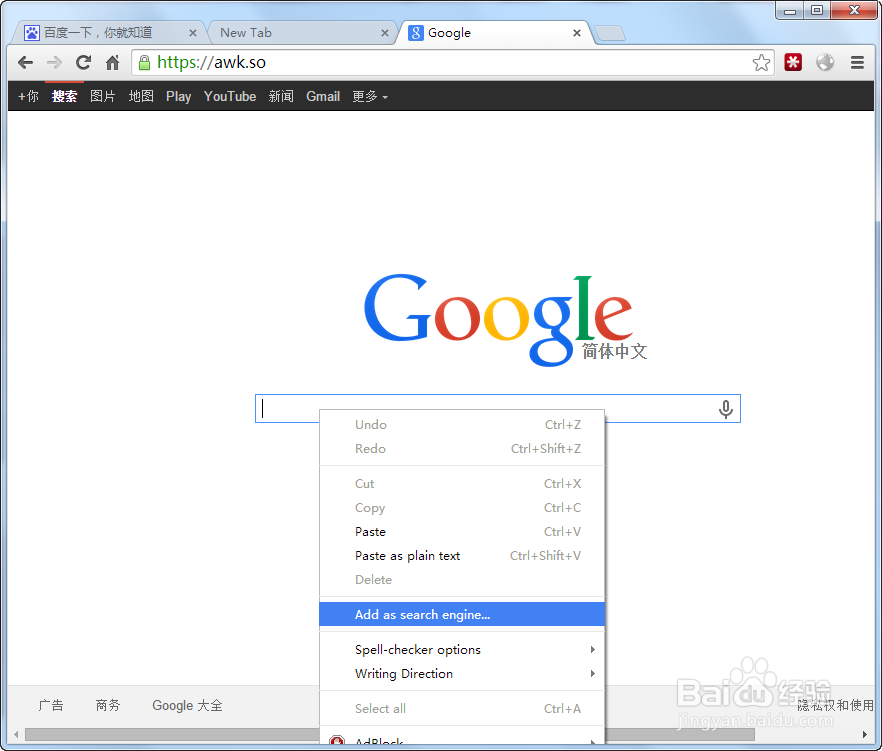882x751 pixels.
Task: Open the Chrome hamburger menu
Action: click(x=857, y=62)
